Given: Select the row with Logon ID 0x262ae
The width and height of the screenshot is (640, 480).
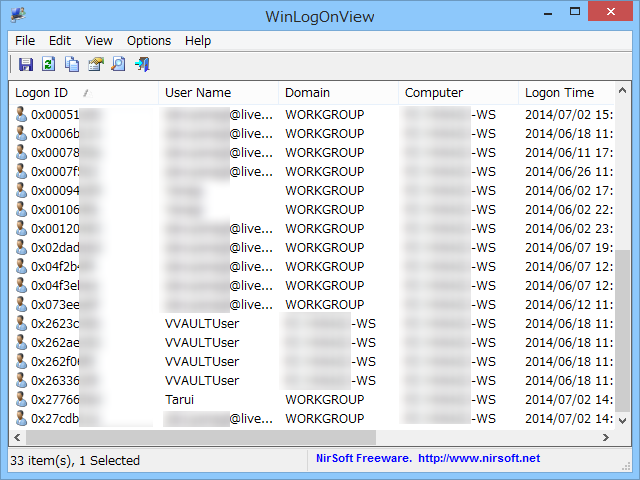Looking at the screenshot, I should click(x=312, y=342).
